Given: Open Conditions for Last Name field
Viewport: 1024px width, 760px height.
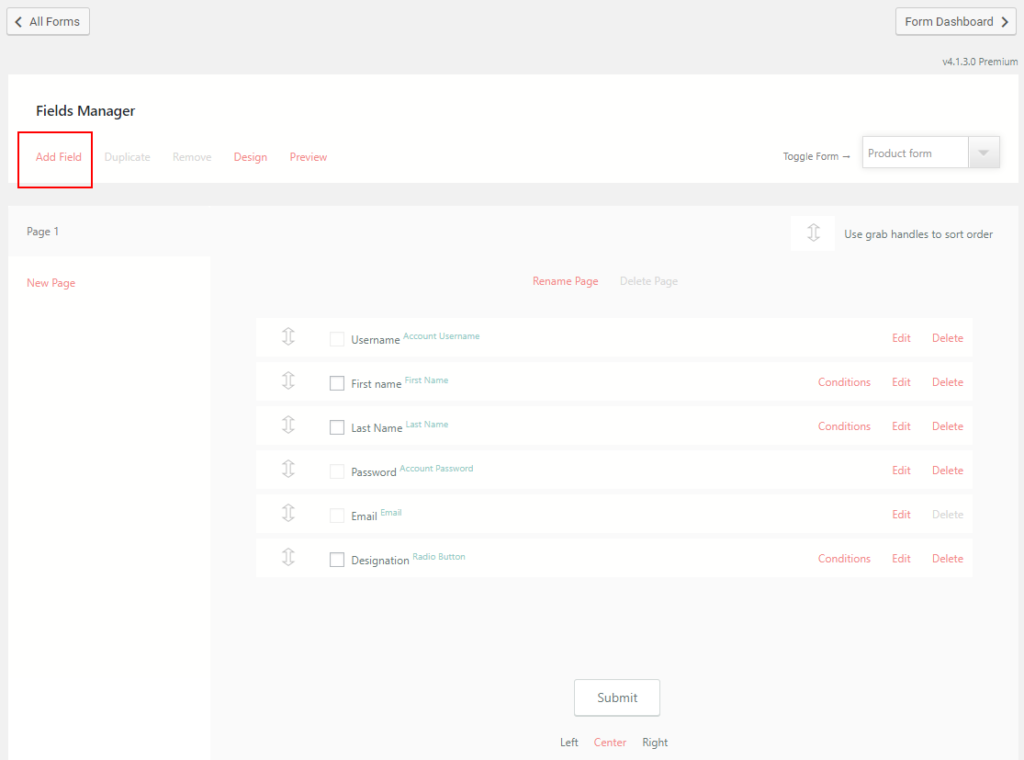Looking at the screenshot, I should [843, 426].
